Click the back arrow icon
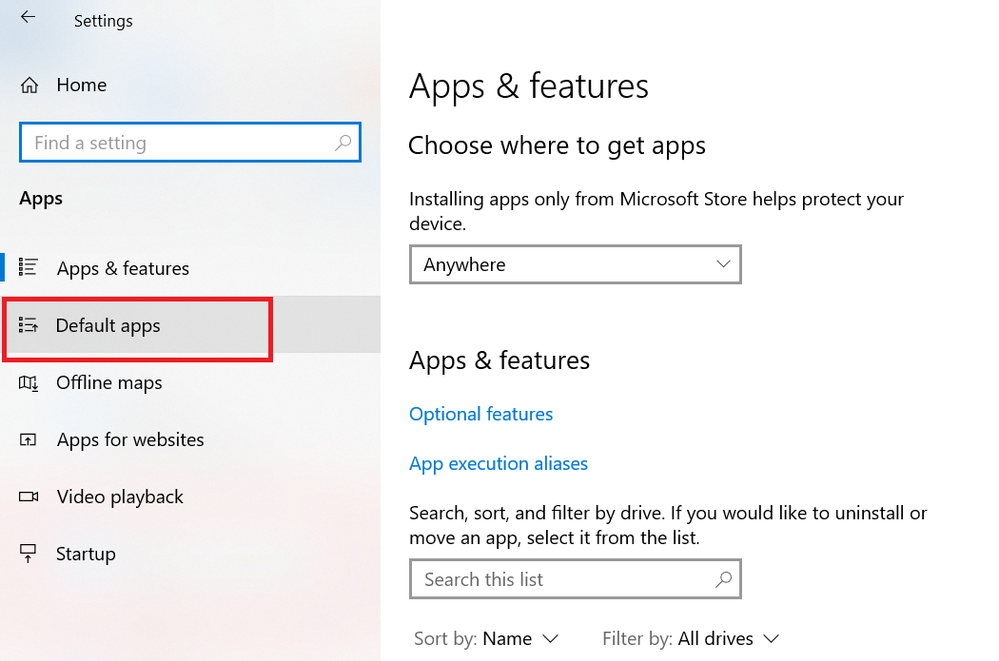Viewport: 999px width, 661px height. click(28, 17)
